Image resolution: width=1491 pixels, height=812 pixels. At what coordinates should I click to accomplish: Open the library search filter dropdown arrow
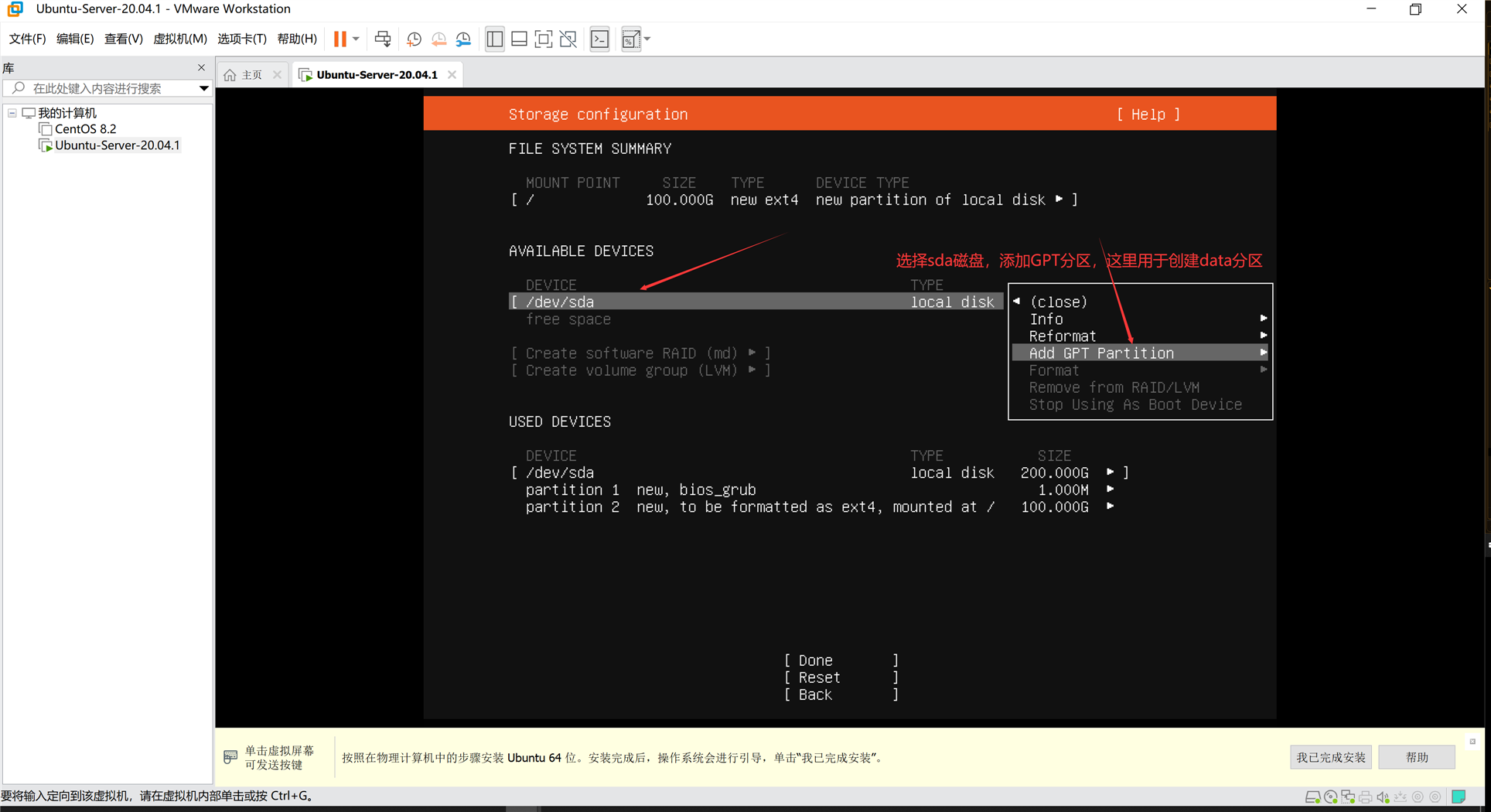tap(204, 88)
